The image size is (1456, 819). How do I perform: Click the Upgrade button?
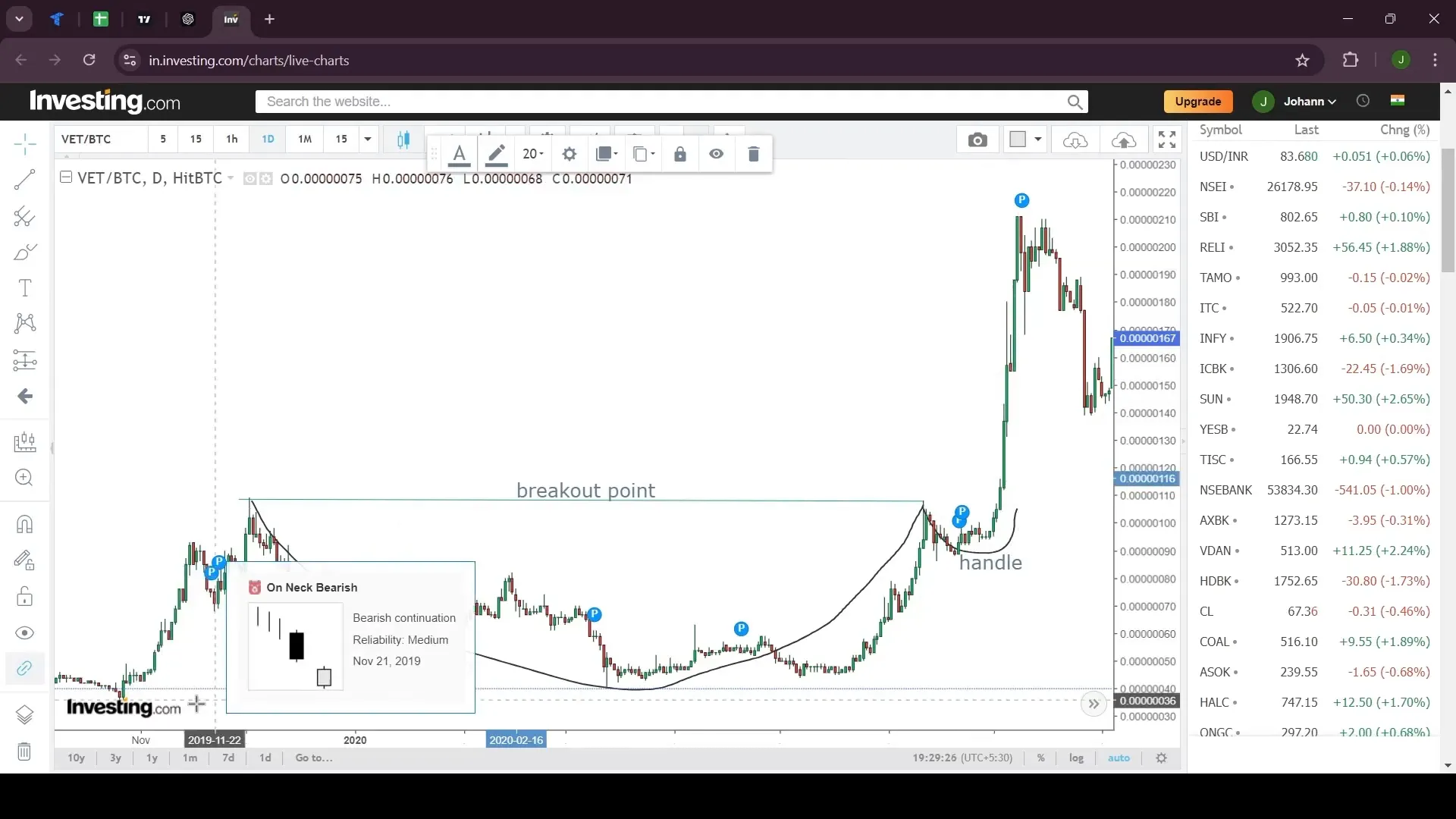point(1198,102)
